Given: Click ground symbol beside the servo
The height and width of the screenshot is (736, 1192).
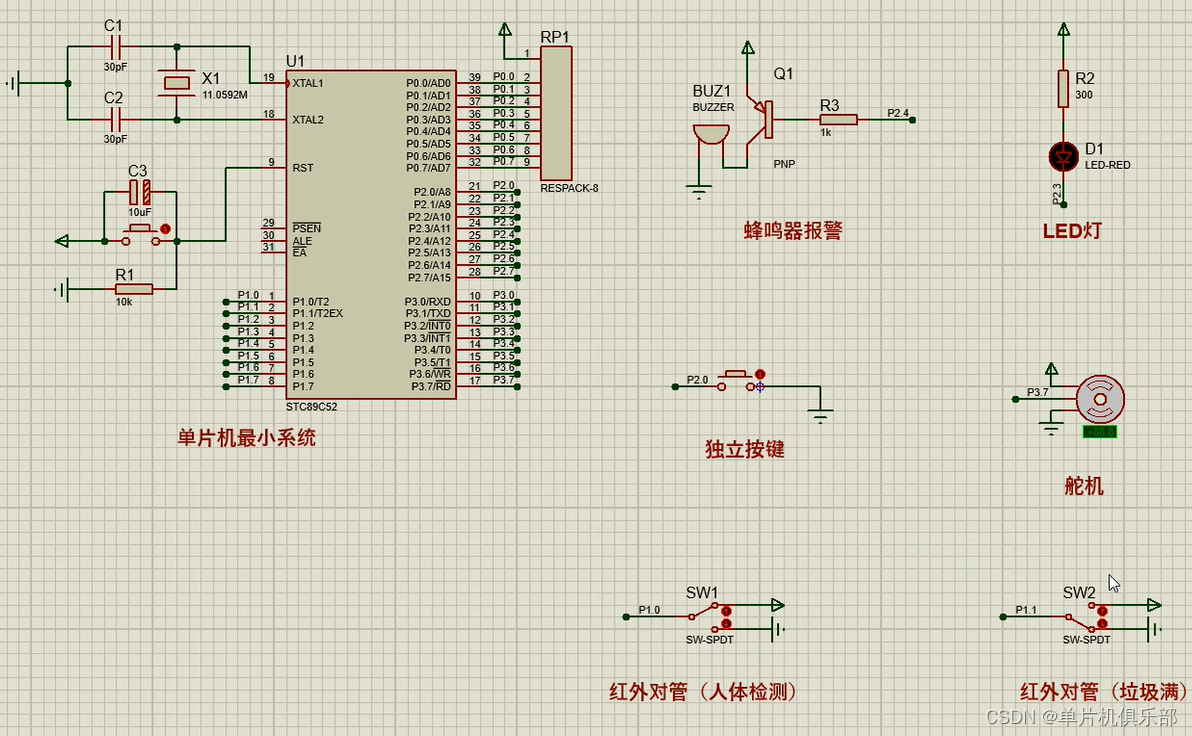Looking at the screenshot, I should (1051, 427).
